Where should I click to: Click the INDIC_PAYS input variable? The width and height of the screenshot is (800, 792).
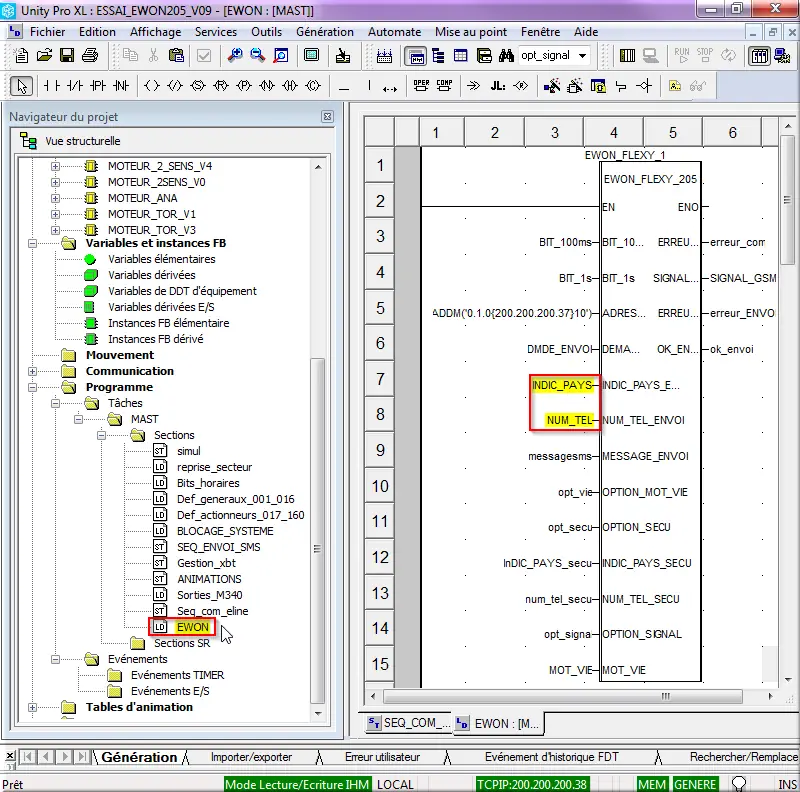pos(562,385)
